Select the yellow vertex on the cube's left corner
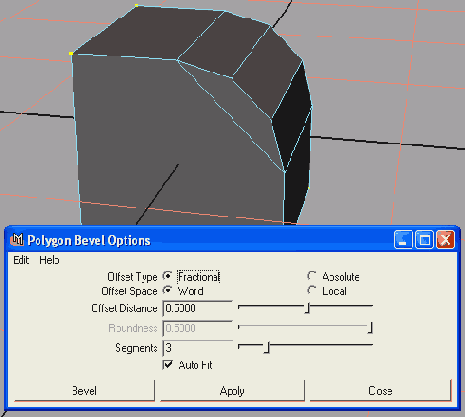This screenshot has width=465, height=417. point(71,53)
